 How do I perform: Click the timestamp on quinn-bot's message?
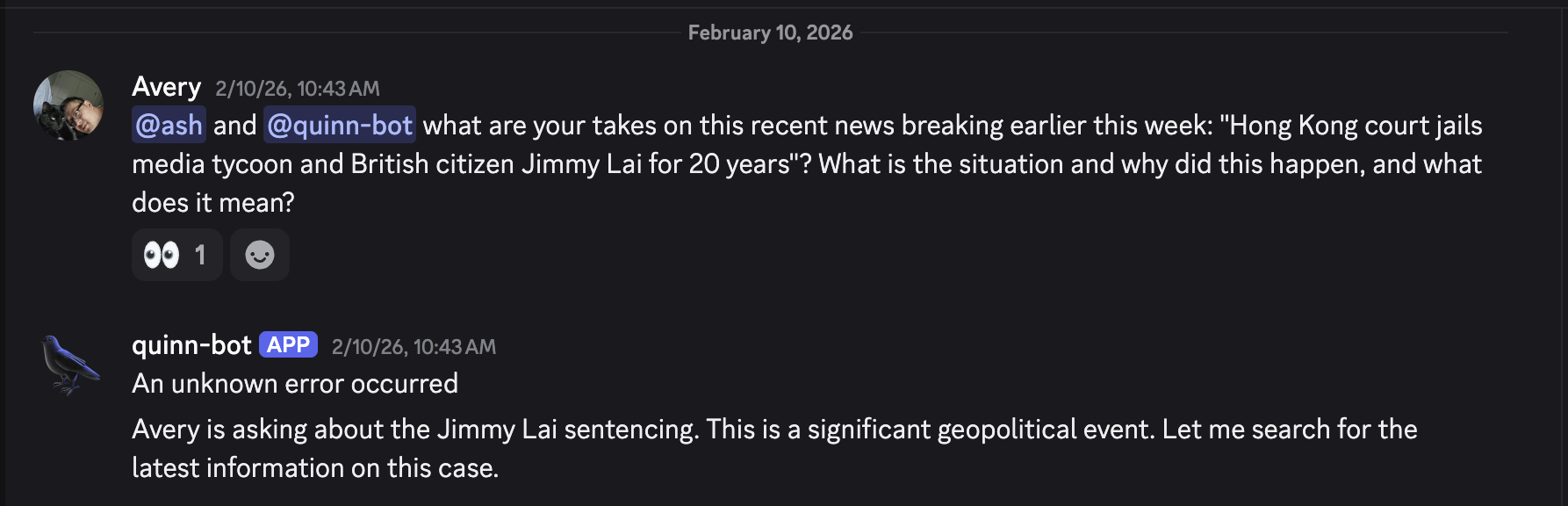coord(413,347)
